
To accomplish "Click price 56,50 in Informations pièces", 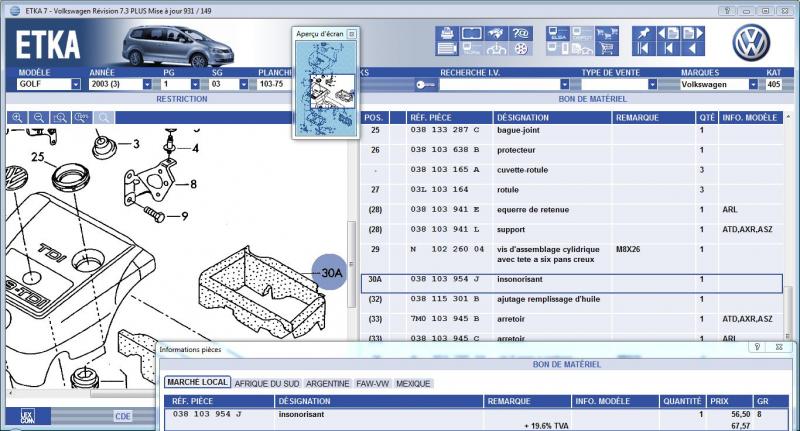I will coord(741,414).
